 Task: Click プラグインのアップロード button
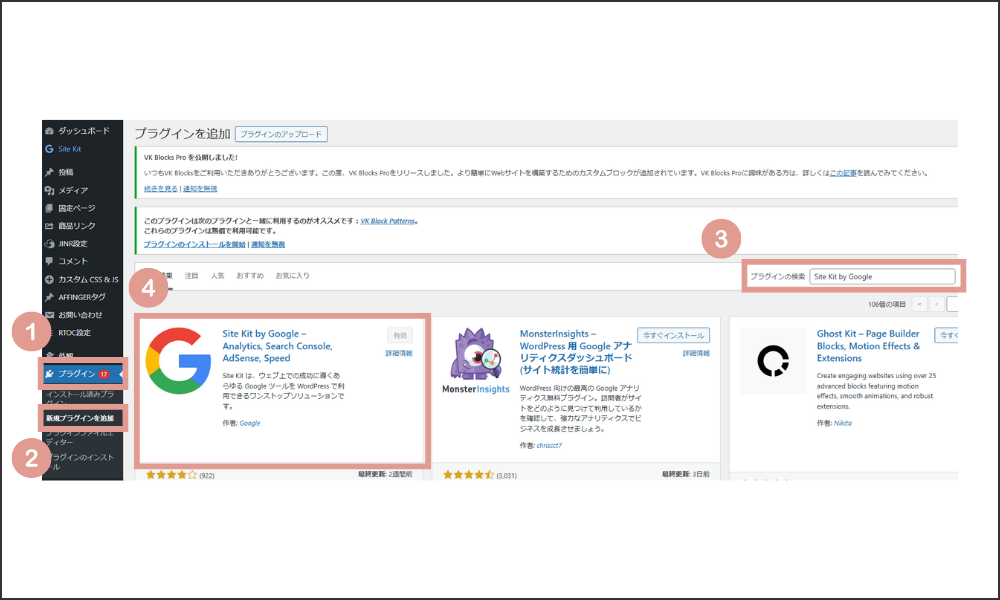point(281,134)
